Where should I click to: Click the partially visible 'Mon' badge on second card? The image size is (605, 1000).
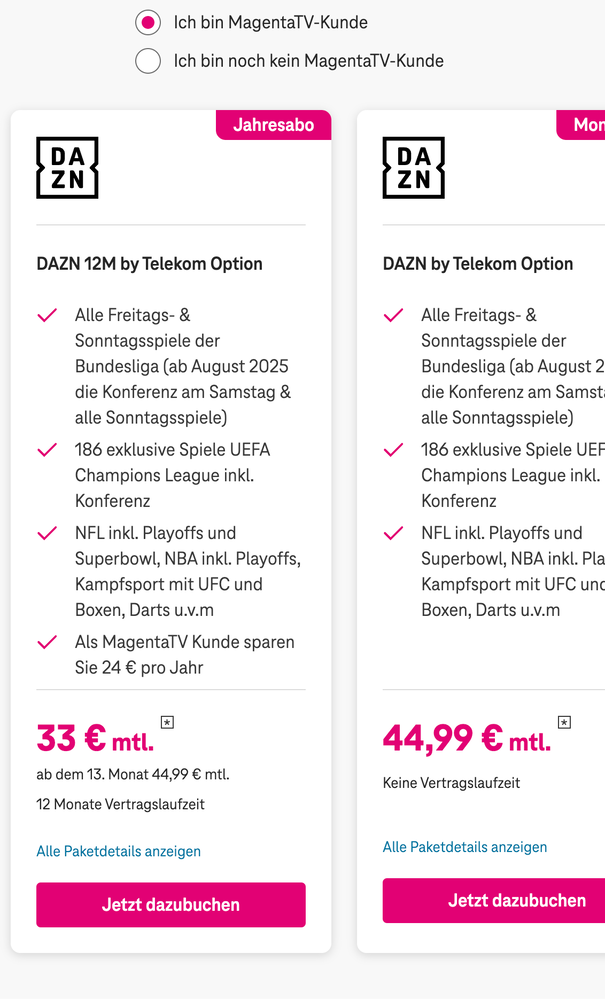[584, 125]
